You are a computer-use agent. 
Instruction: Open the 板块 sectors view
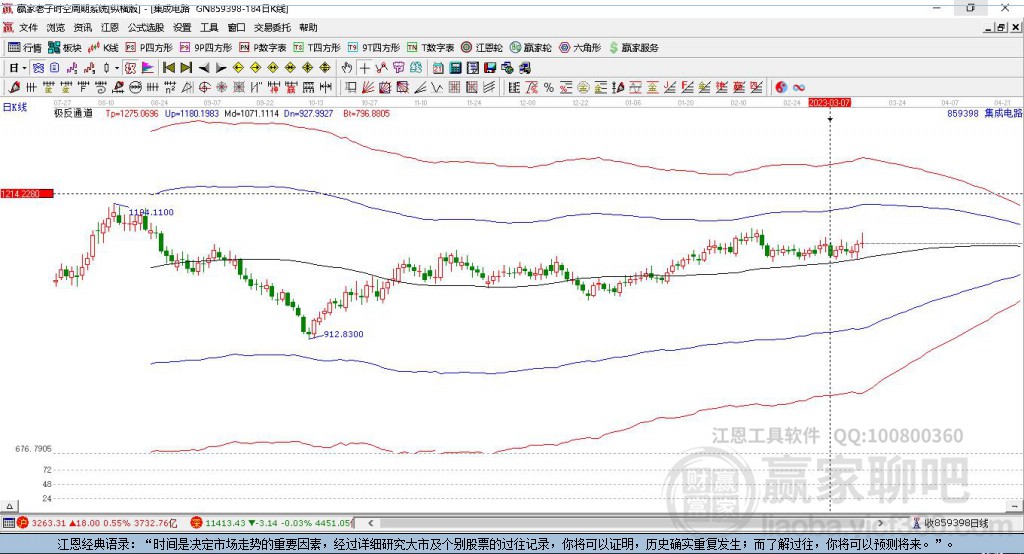coord(64,48)
